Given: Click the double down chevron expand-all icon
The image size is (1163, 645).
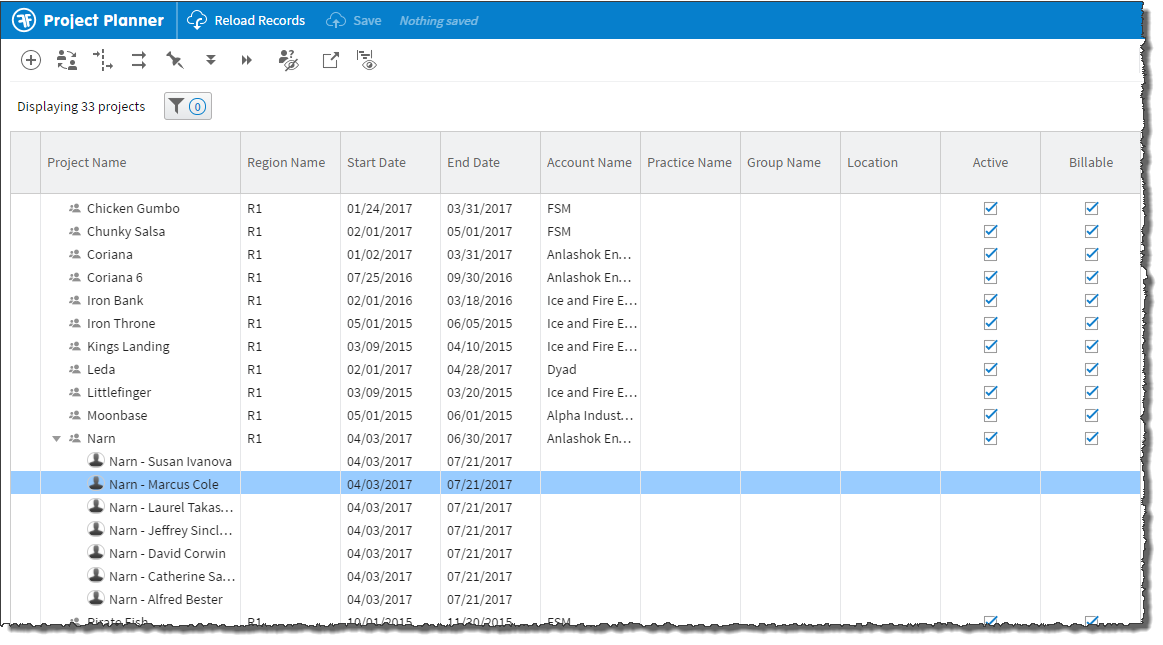Looking at the screenshot, I should 211,61.
